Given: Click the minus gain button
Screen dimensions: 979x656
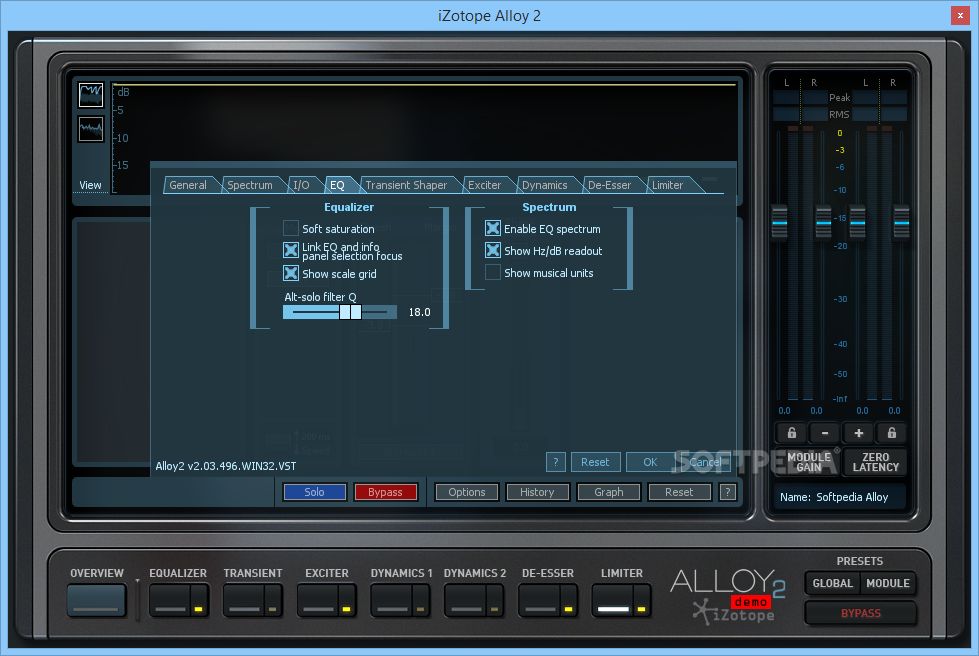Looking at the screenshot, I should [825, 433].
